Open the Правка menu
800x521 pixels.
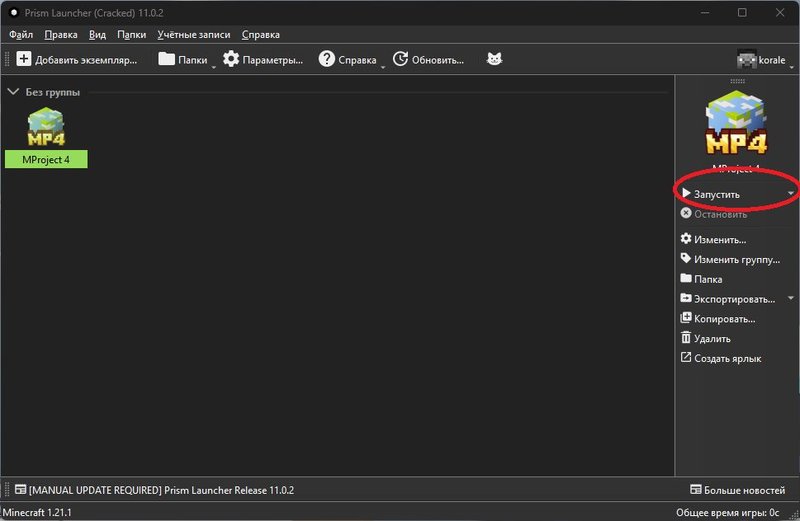point(61,35)
